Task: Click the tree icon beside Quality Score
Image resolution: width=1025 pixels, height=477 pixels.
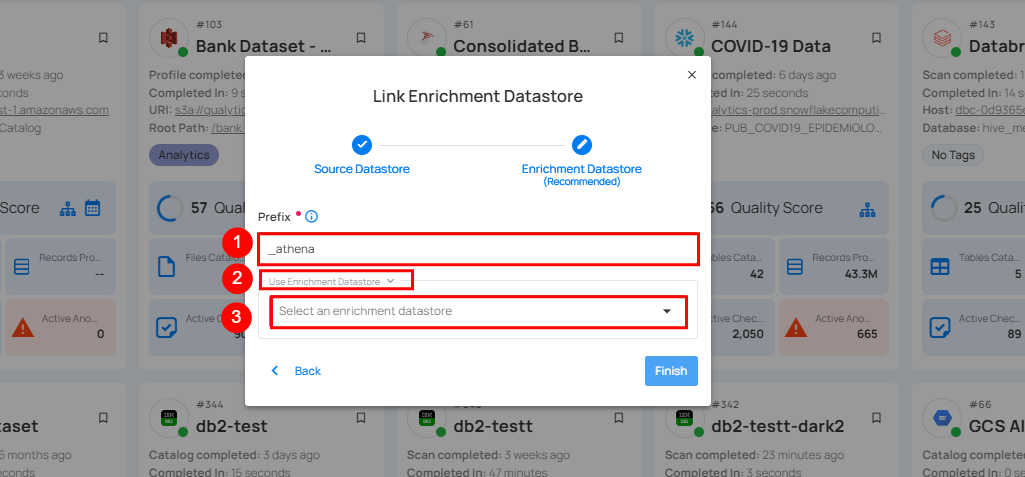Action: click(869, 209)
